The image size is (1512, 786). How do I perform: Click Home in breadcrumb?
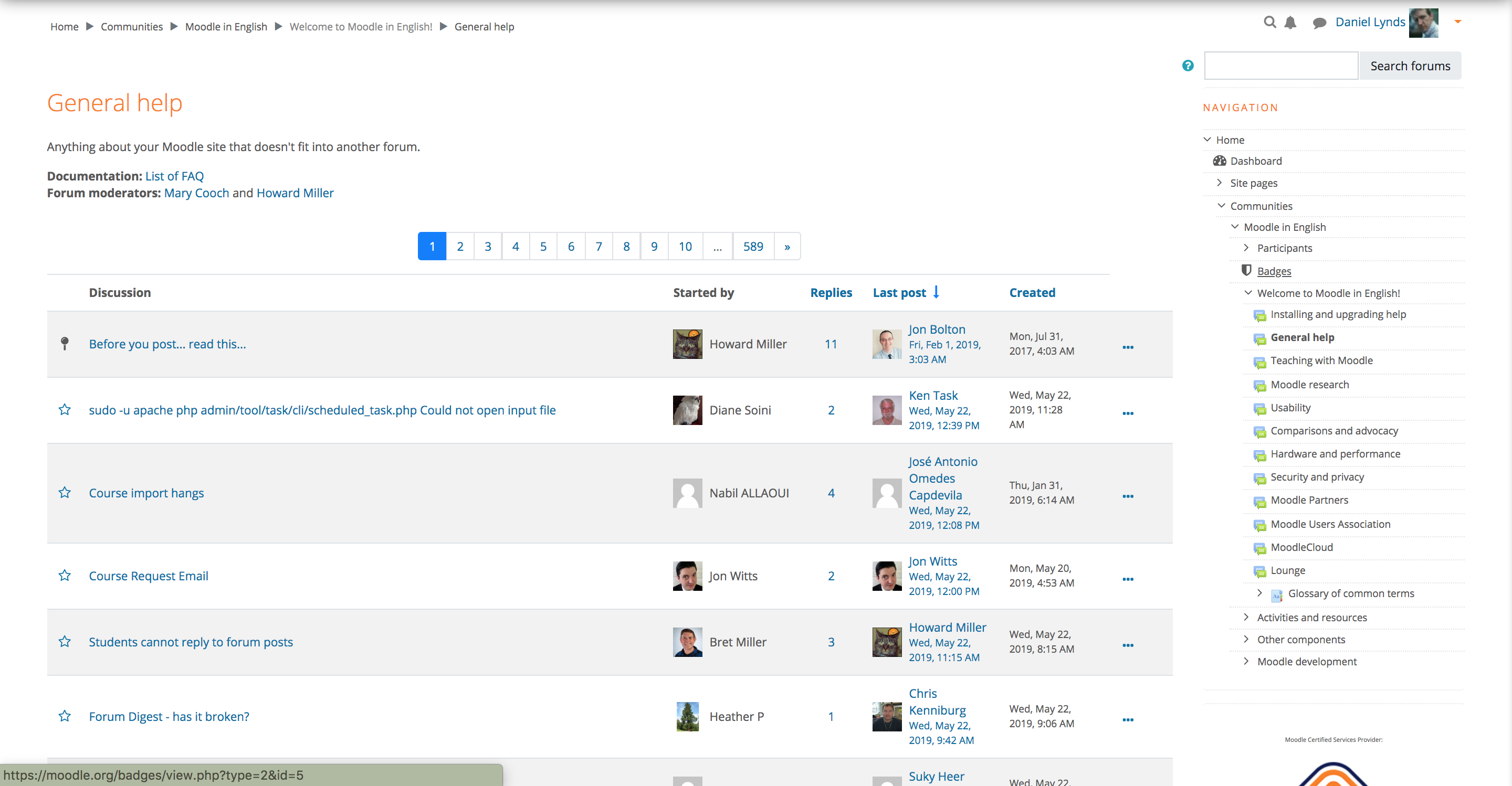(64, 26)
